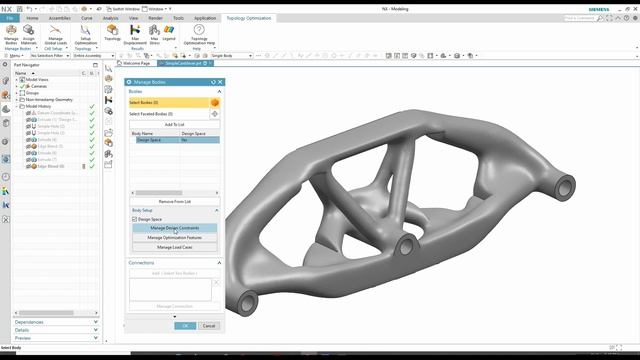The height and width of the screenshot is (360, 640).
Task: Click the Add To List button
Action: tap(174, 124)
